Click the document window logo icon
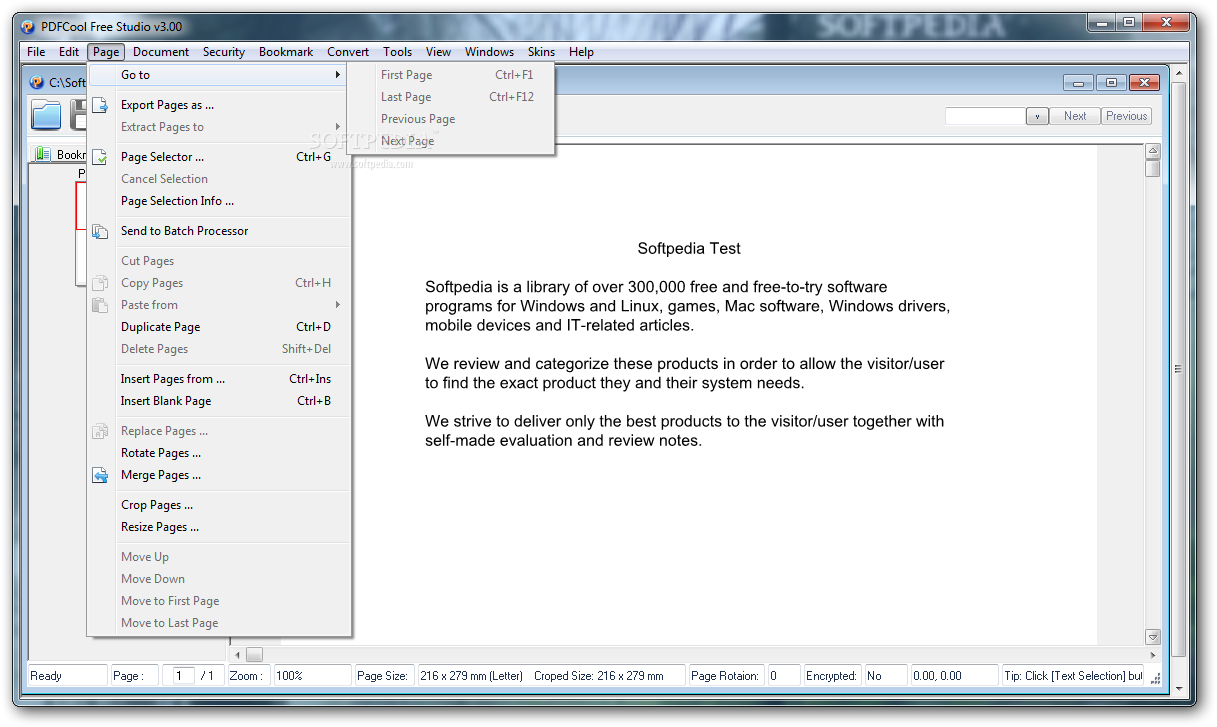 point(37,82)
